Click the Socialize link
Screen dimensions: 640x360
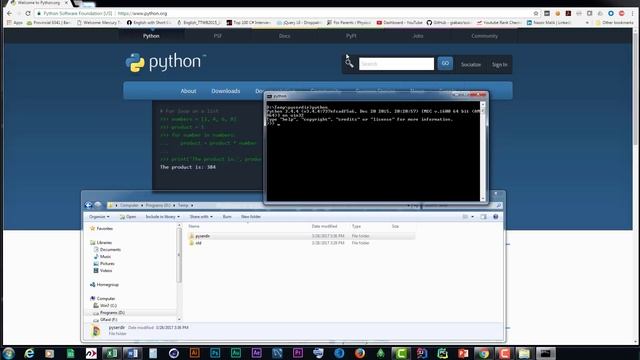[471, 64]
